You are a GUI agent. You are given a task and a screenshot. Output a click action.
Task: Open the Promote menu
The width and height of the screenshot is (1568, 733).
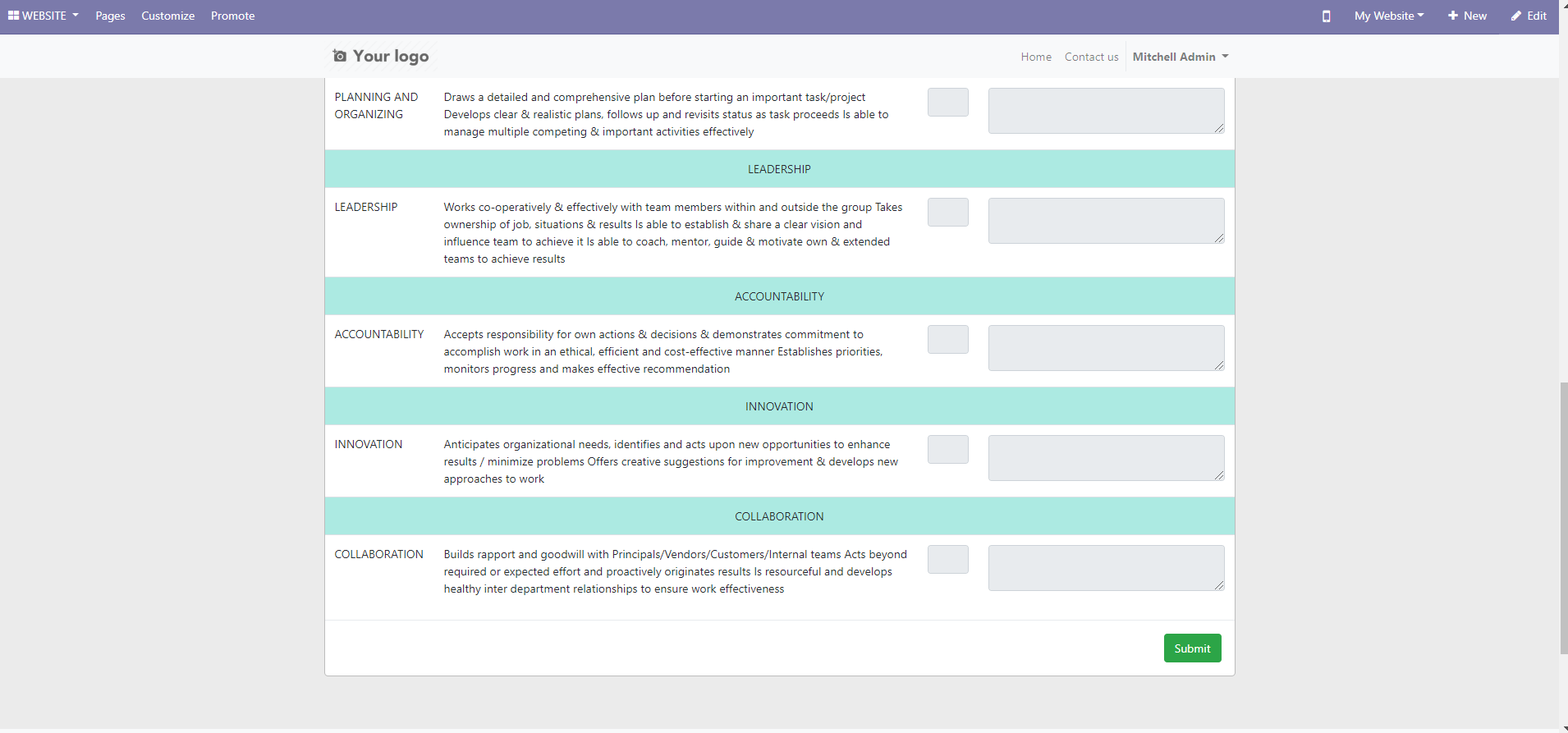pos(232,16)
